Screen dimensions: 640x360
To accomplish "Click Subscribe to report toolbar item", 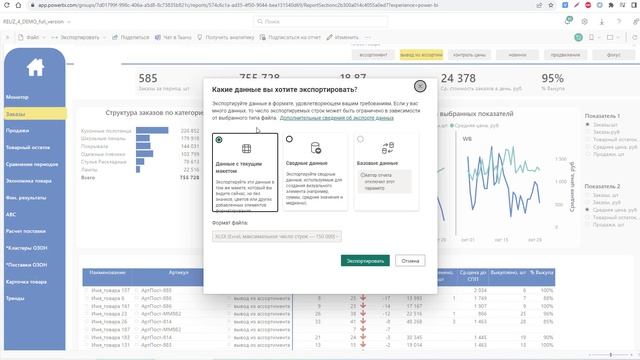I will tap(290, 37).
